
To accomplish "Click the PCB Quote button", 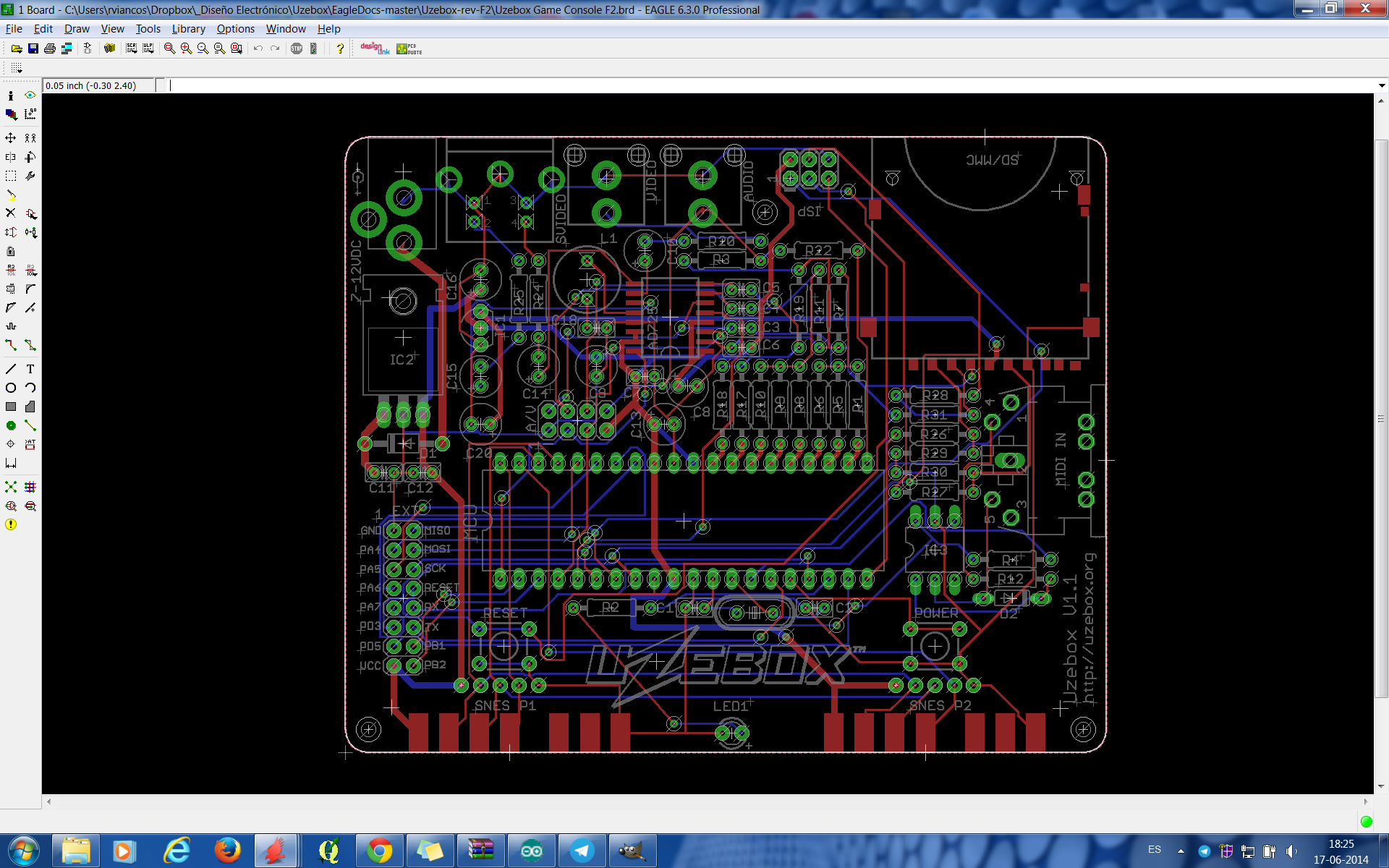I will (x=409, y=48).
